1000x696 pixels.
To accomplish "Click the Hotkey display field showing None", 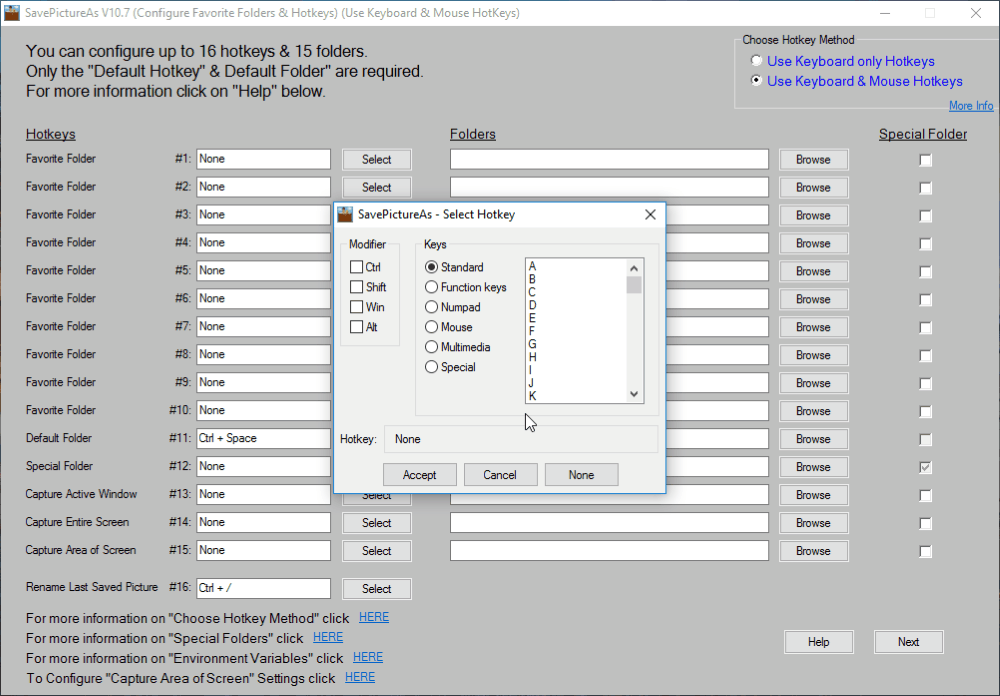I will (520, 439).
